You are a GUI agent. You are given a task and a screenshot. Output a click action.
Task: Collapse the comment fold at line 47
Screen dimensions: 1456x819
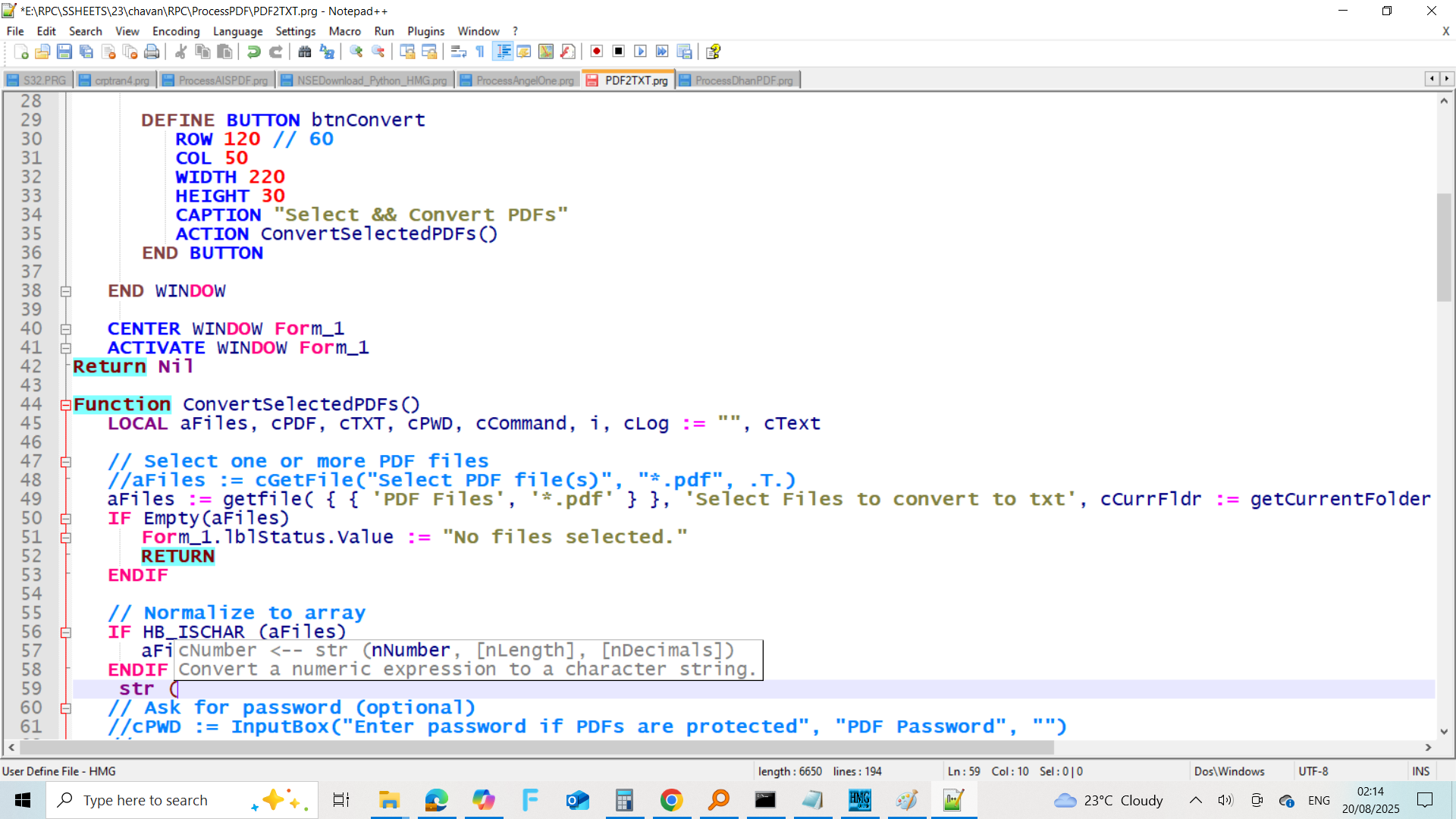tap(66, 462)
